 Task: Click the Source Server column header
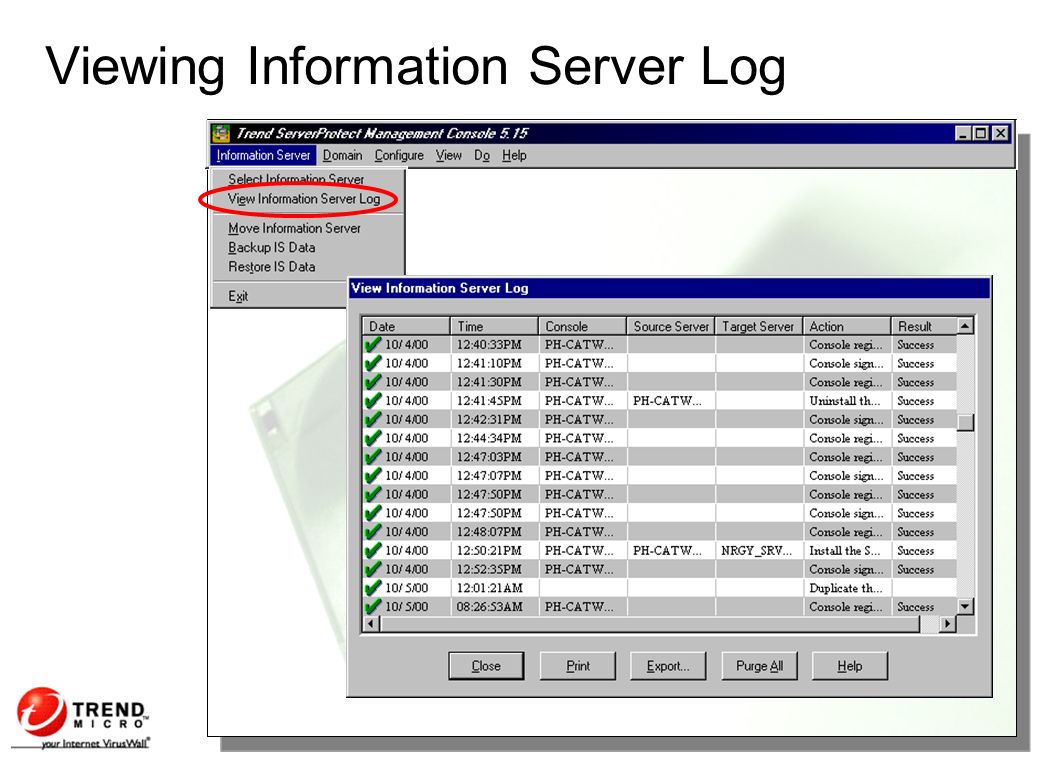(671, 327)
